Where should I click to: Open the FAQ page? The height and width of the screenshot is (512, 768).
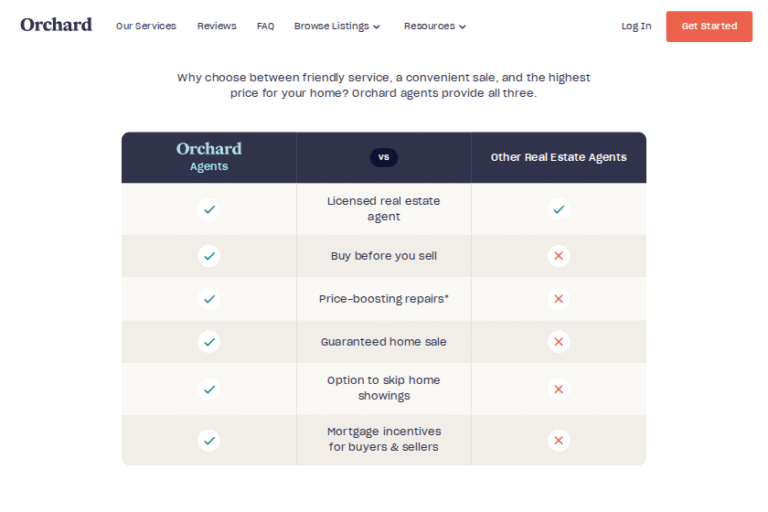click(265, 26)
